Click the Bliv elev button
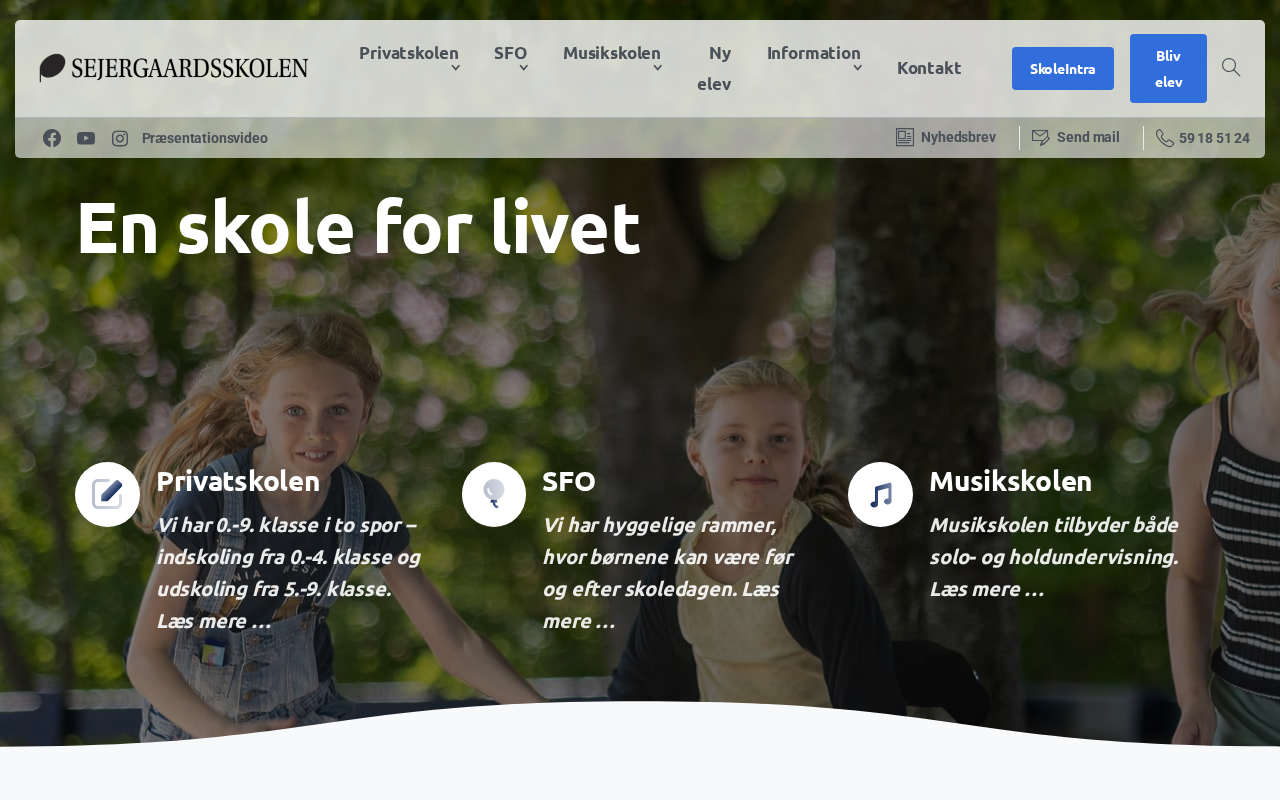The image size is (1280, 800). click(x=1168, y=68)
